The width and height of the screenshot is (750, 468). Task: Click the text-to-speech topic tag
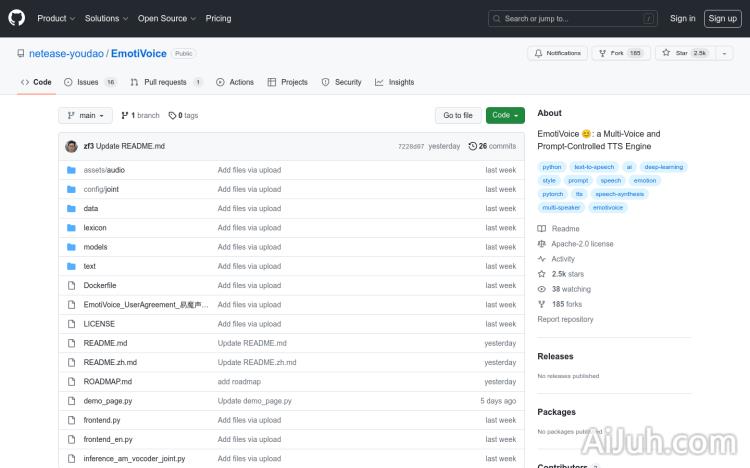pos(594,167)
